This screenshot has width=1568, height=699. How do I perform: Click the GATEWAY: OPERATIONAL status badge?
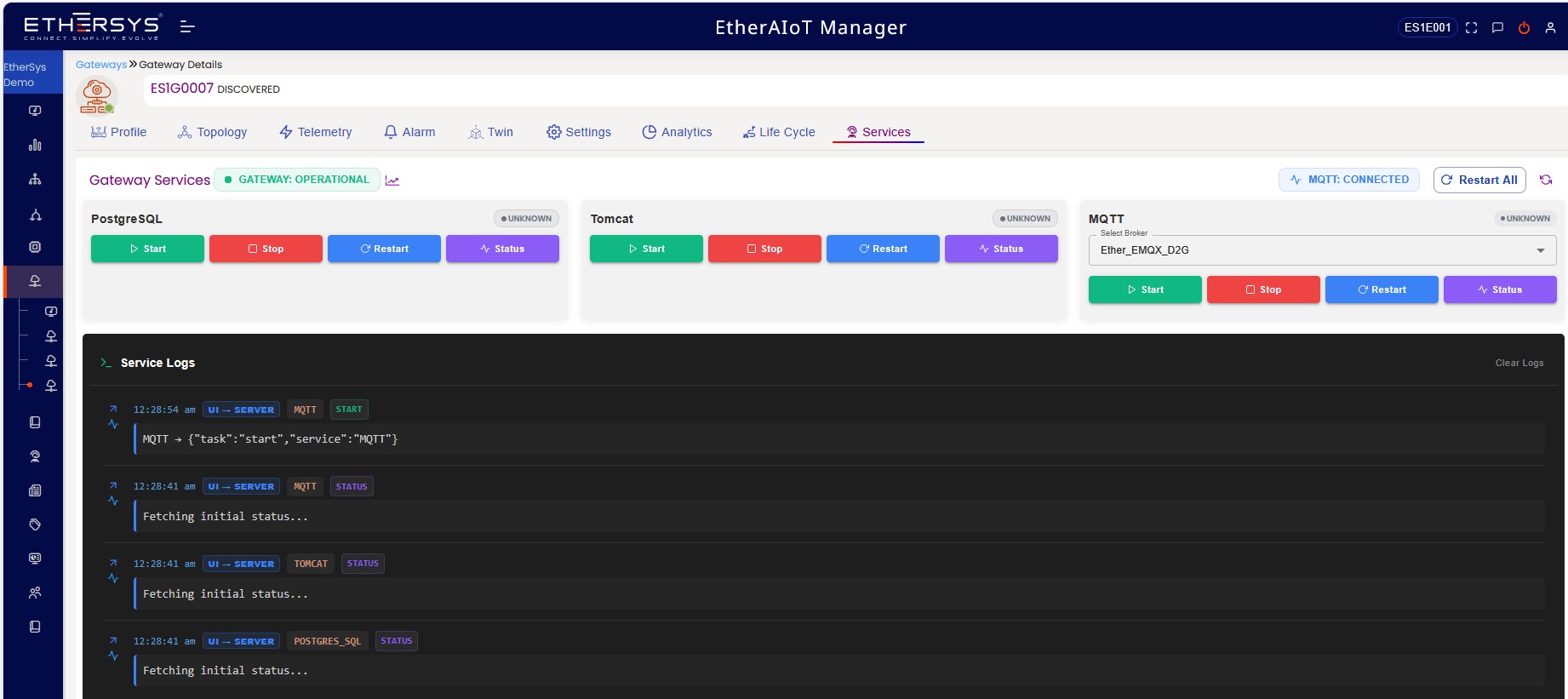(x=297, y=180)
